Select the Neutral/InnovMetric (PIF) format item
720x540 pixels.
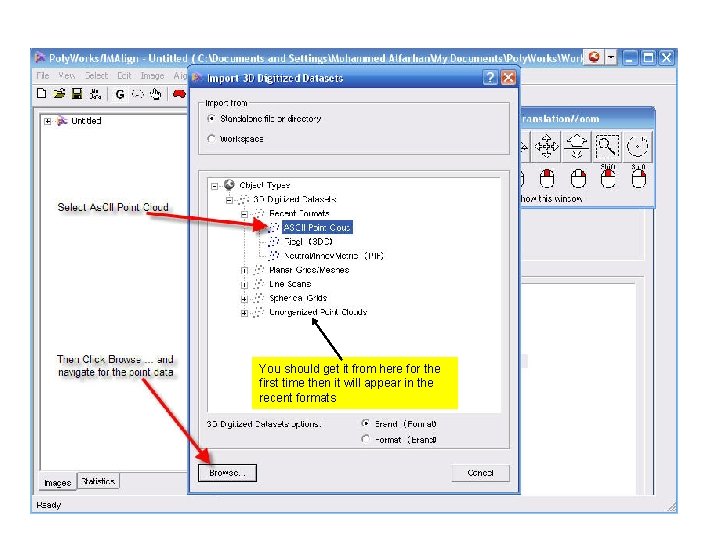coord(334,256)
